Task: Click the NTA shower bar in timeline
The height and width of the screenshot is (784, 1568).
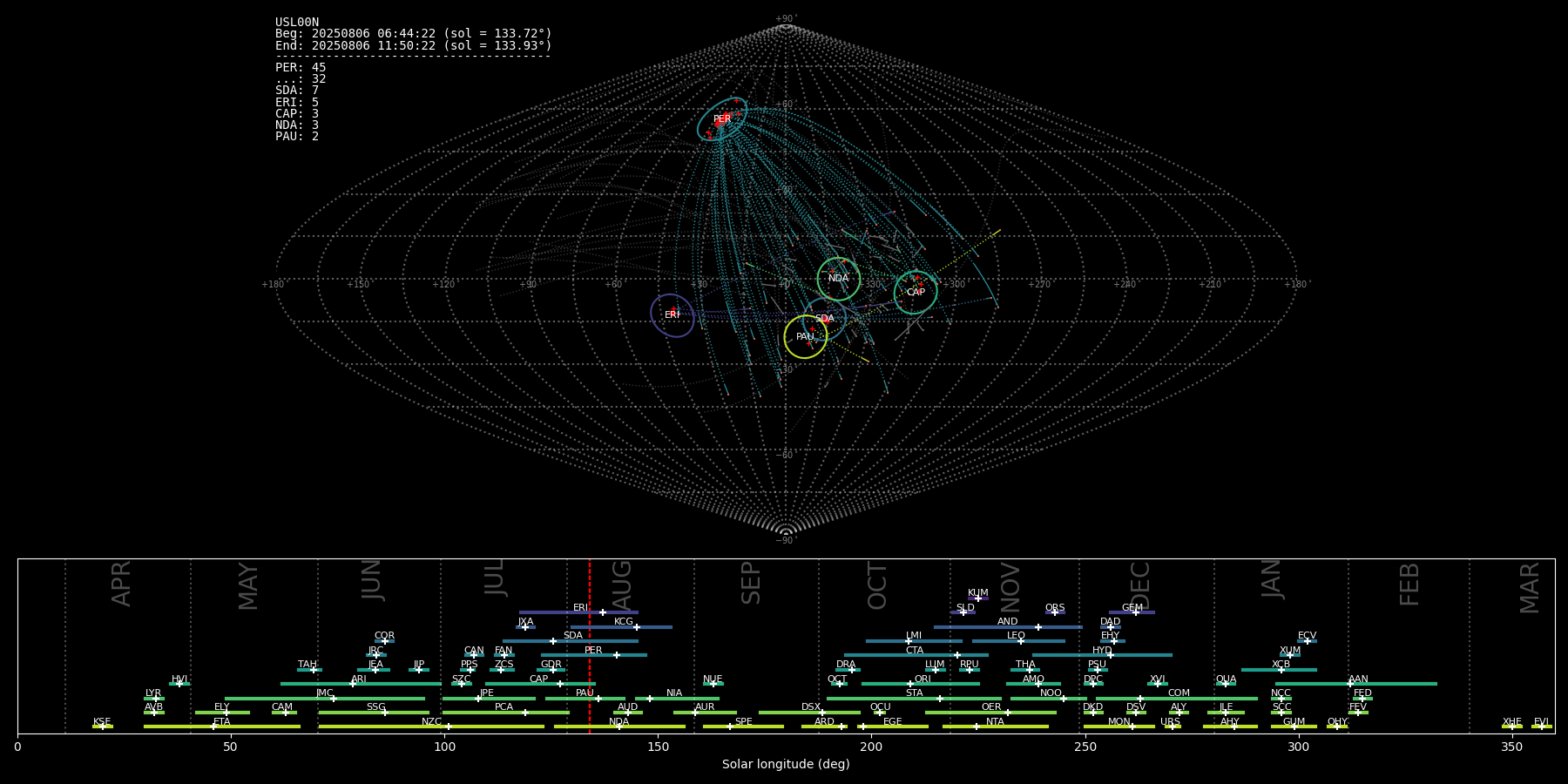Action: tap(996, 727)
